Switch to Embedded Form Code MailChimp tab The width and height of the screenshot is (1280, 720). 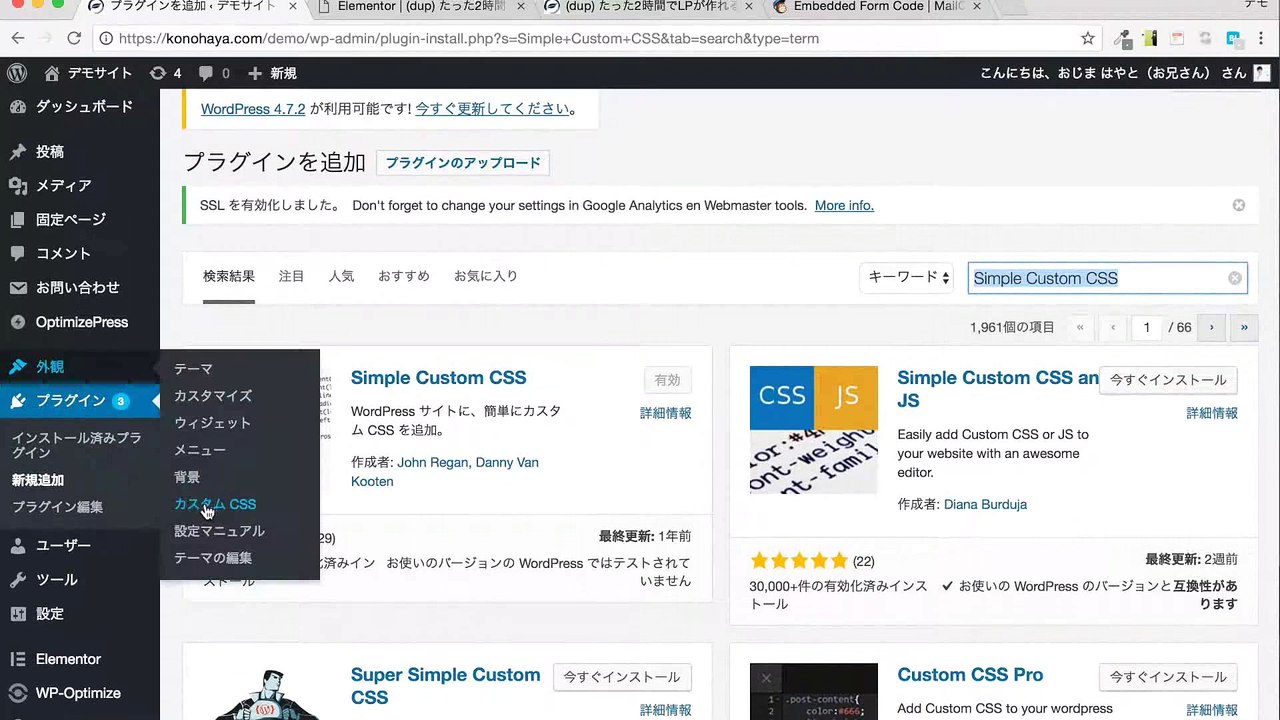coord(878,7)
